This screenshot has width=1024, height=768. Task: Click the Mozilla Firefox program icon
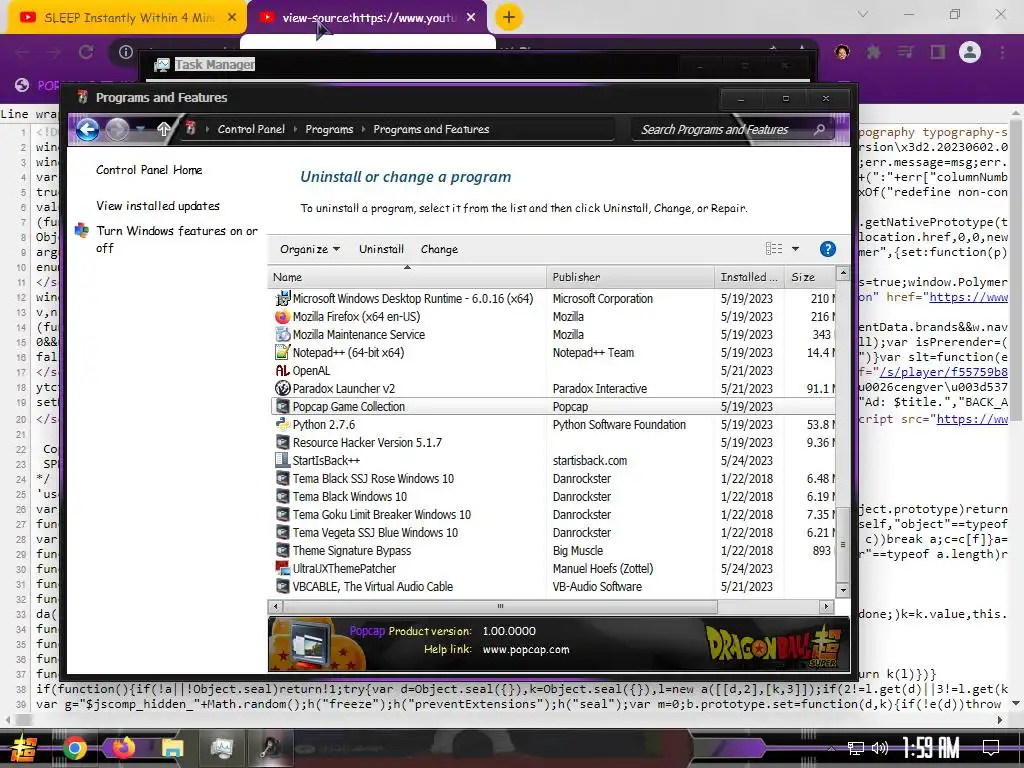click(x=282, y=317)
